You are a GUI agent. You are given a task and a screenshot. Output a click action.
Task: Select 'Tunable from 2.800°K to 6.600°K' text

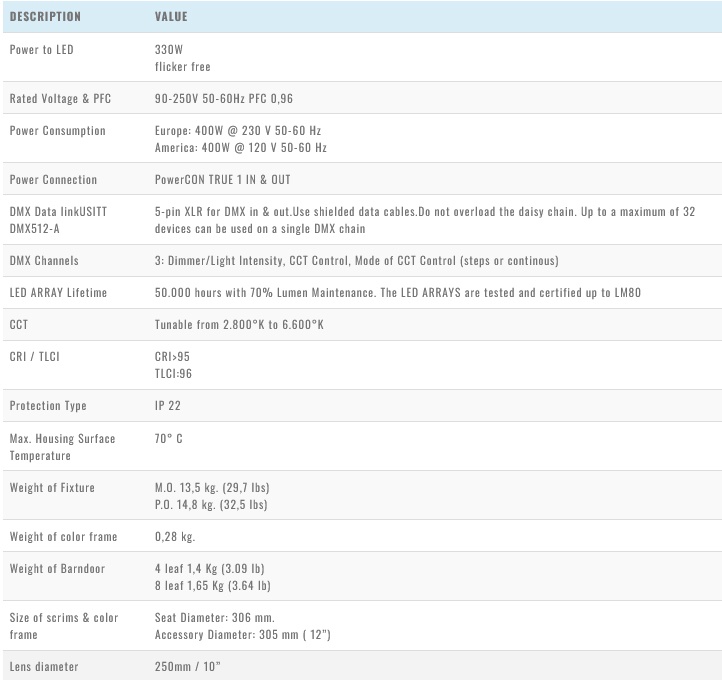pyautogui.click(x=241, y=325)
